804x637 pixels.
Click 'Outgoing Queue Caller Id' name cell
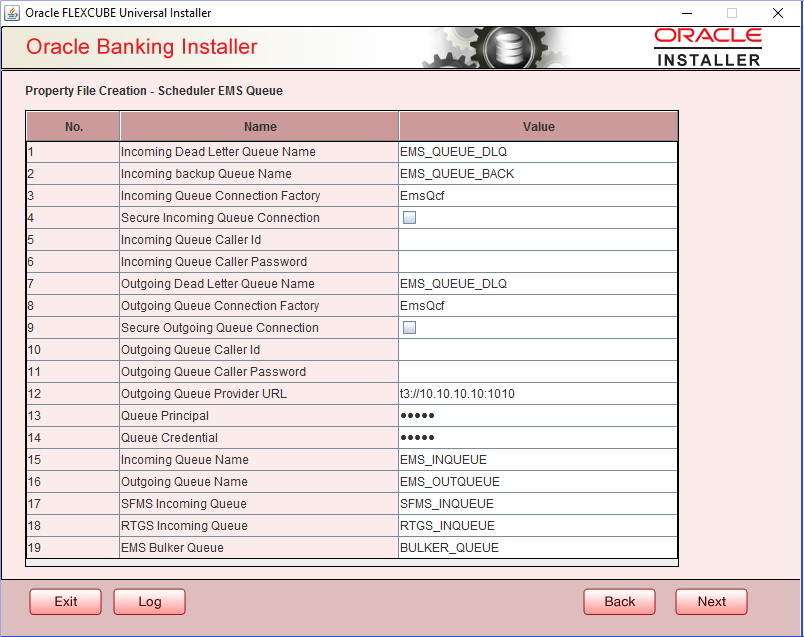[259, 350]
